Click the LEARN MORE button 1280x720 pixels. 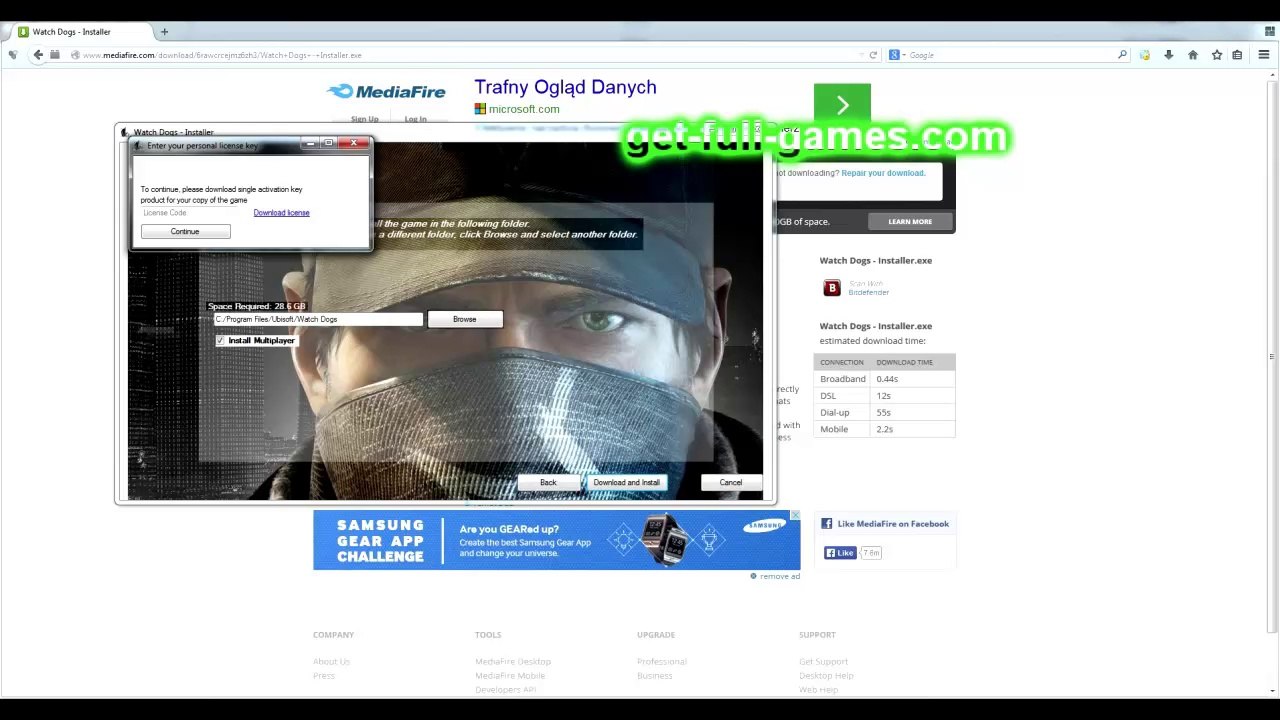(x=910, y=222)
